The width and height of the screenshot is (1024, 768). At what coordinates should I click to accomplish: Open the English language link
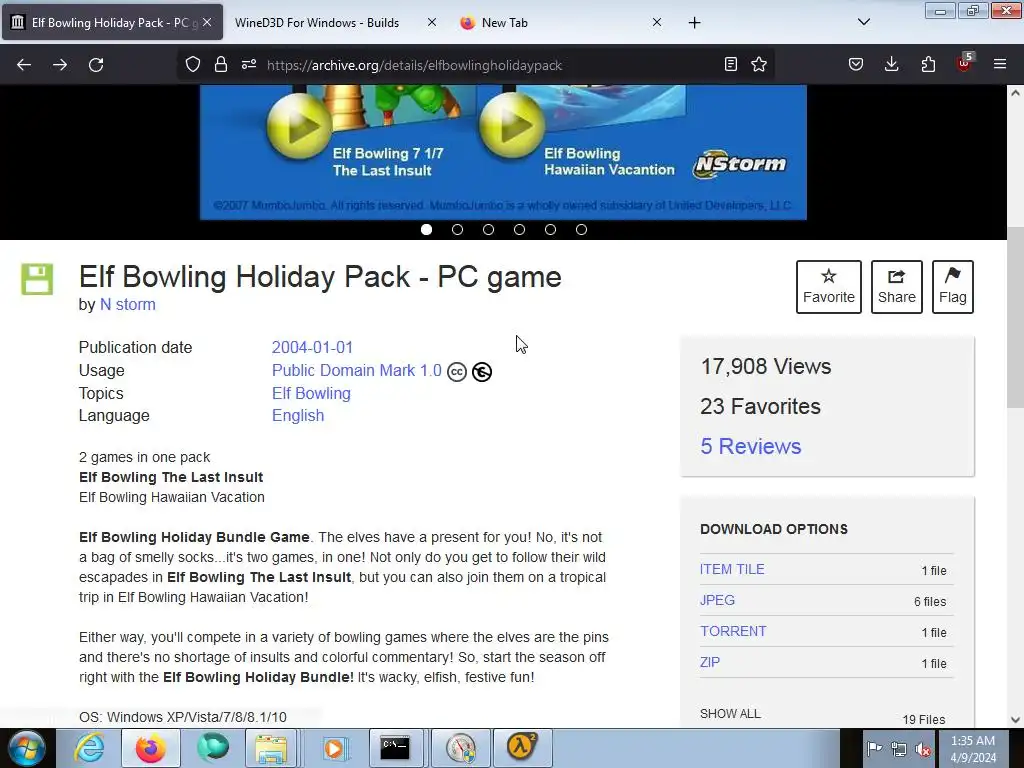click(x=298, y=415)
